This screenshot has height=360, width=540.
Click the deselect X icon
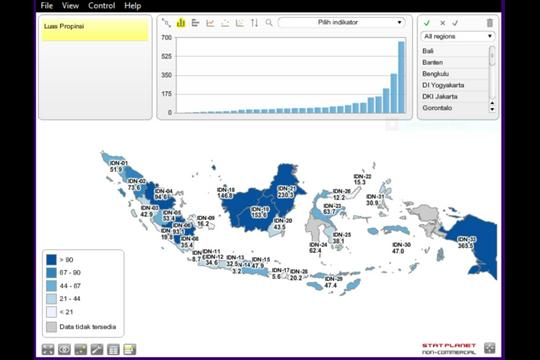pyautogui.click(x=443, y=23)
